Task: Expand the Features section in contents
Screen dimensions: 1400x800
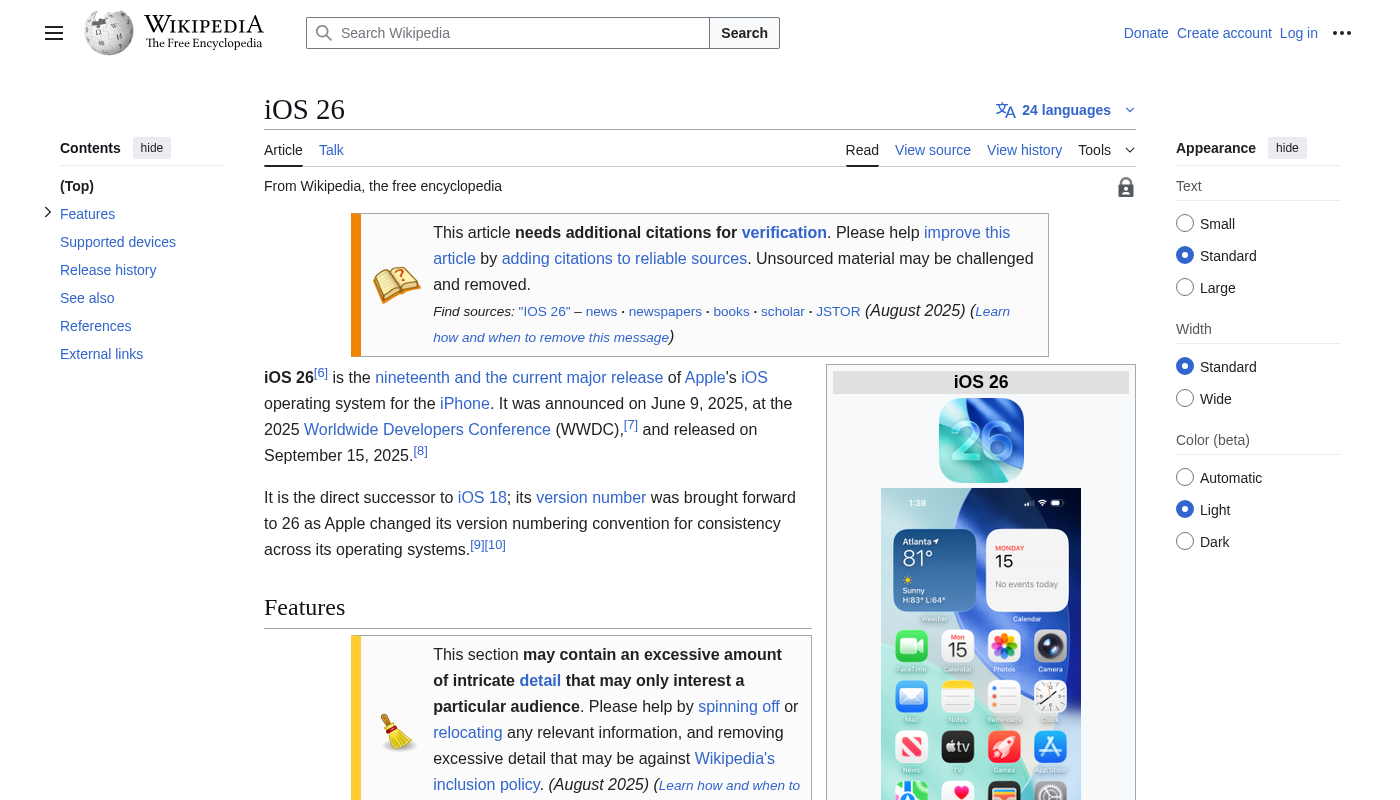Action: pos(47,213)
